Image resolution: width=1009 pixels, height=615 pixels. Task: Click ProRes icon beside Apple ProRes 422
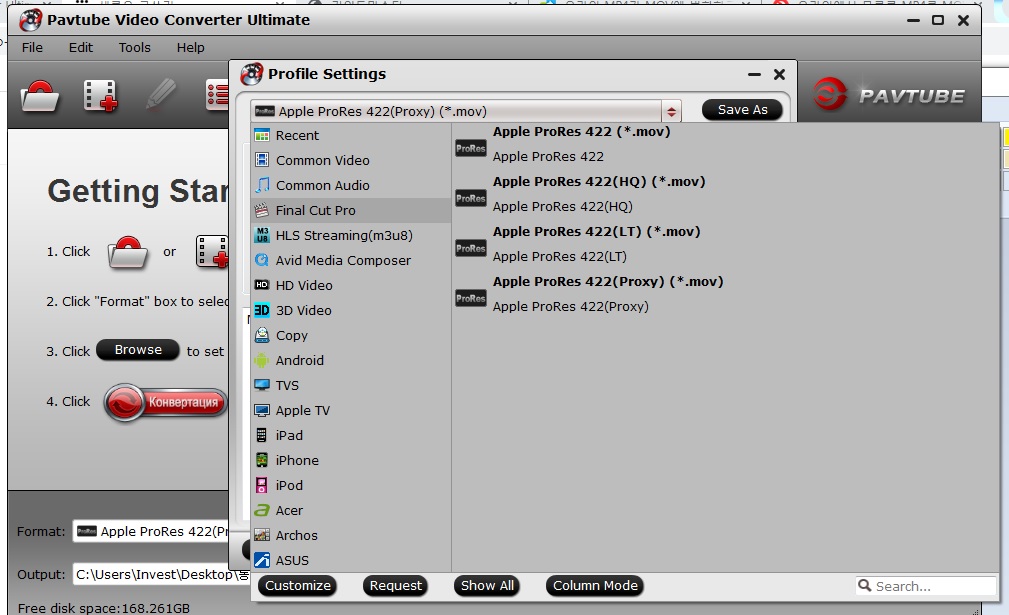[x=470, y=149]
